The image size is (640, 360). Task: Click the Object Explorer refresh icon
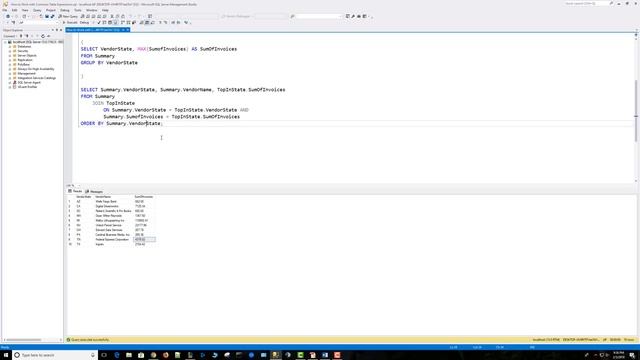coord(43,36)
